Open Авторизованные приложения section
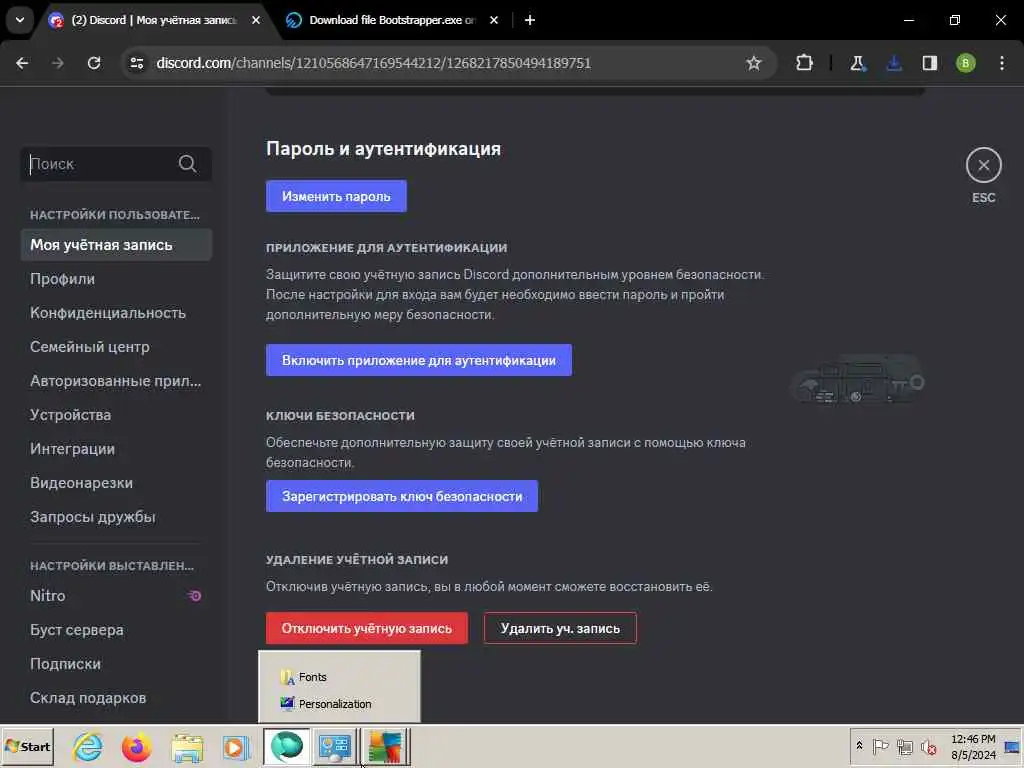This screenshot has height=768, width=1024. [x=116, y=381]
